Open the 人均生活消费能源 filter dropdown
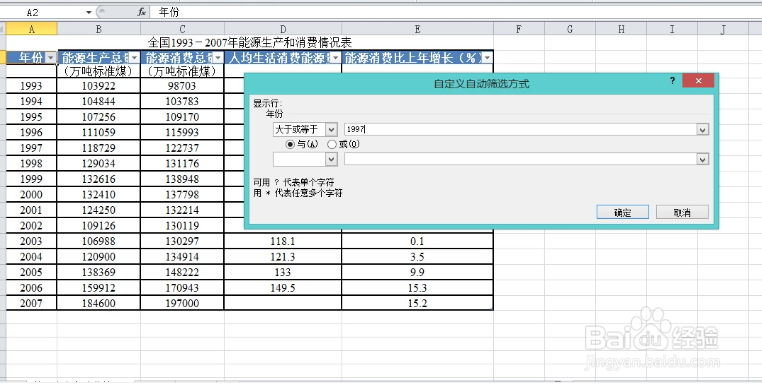 [x=336, y=58]
